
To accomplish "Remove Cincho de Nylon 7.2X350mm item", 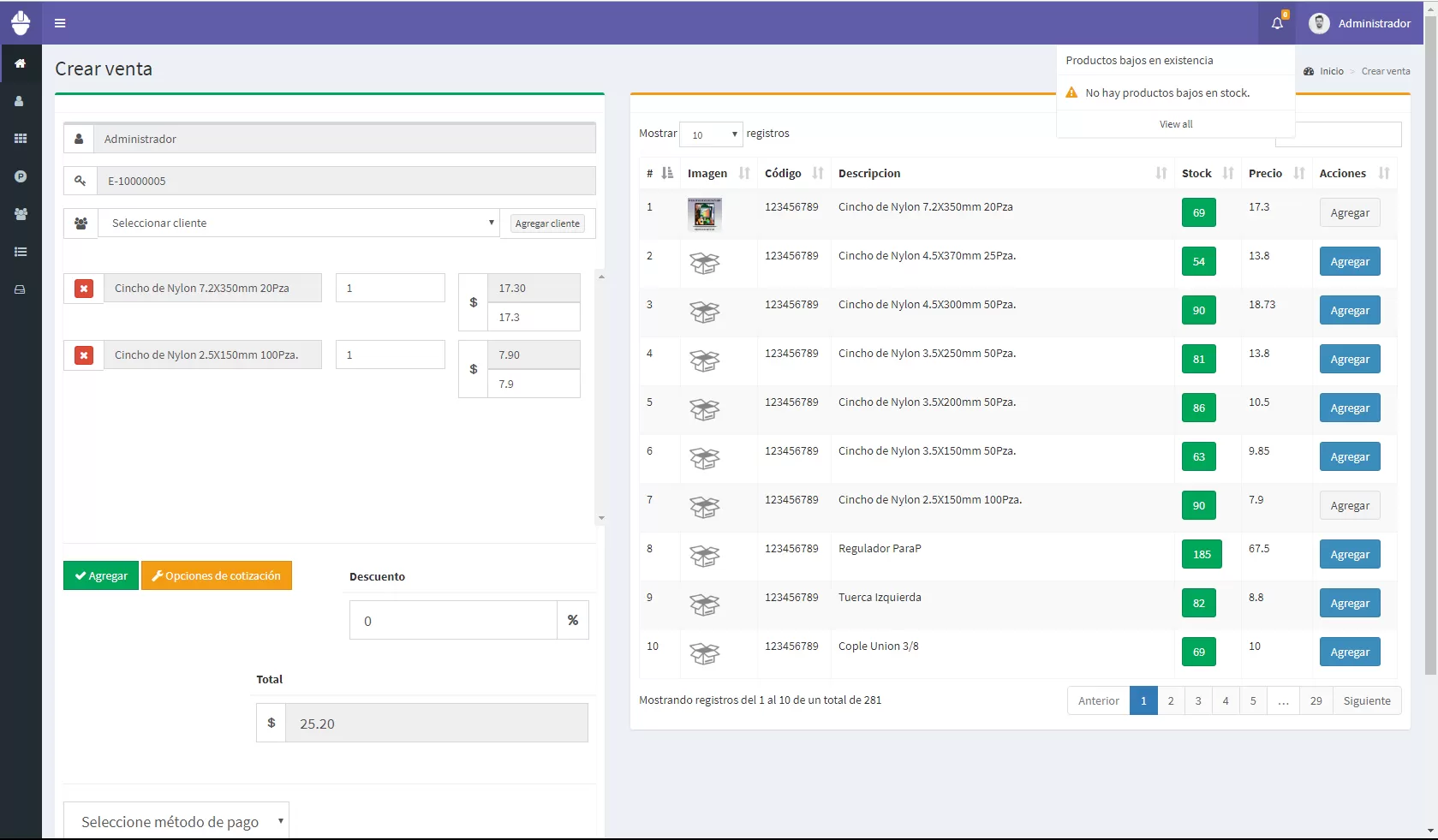I will 84,289.
